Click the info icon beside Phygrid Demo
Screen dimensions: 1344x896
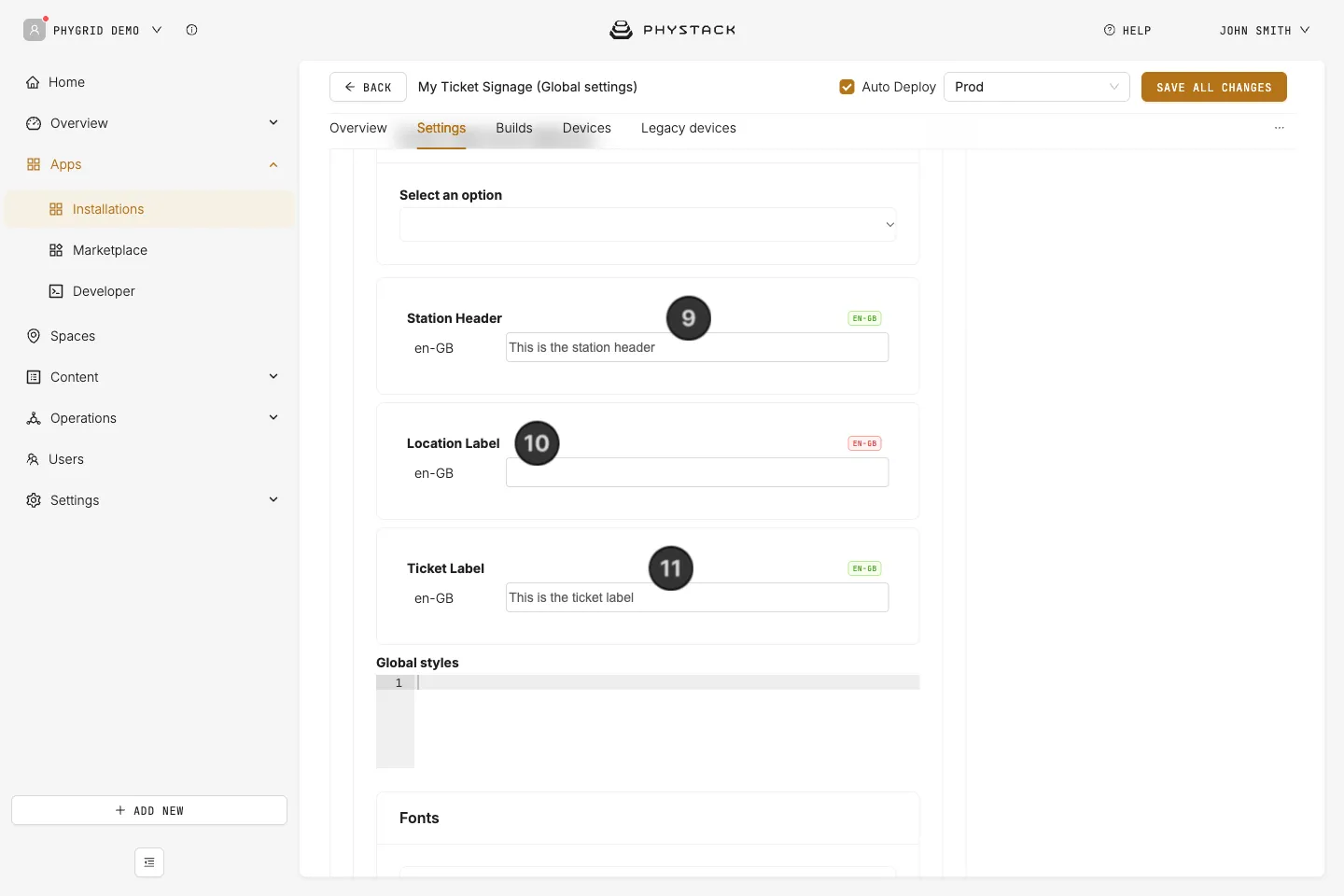(191, 30)
